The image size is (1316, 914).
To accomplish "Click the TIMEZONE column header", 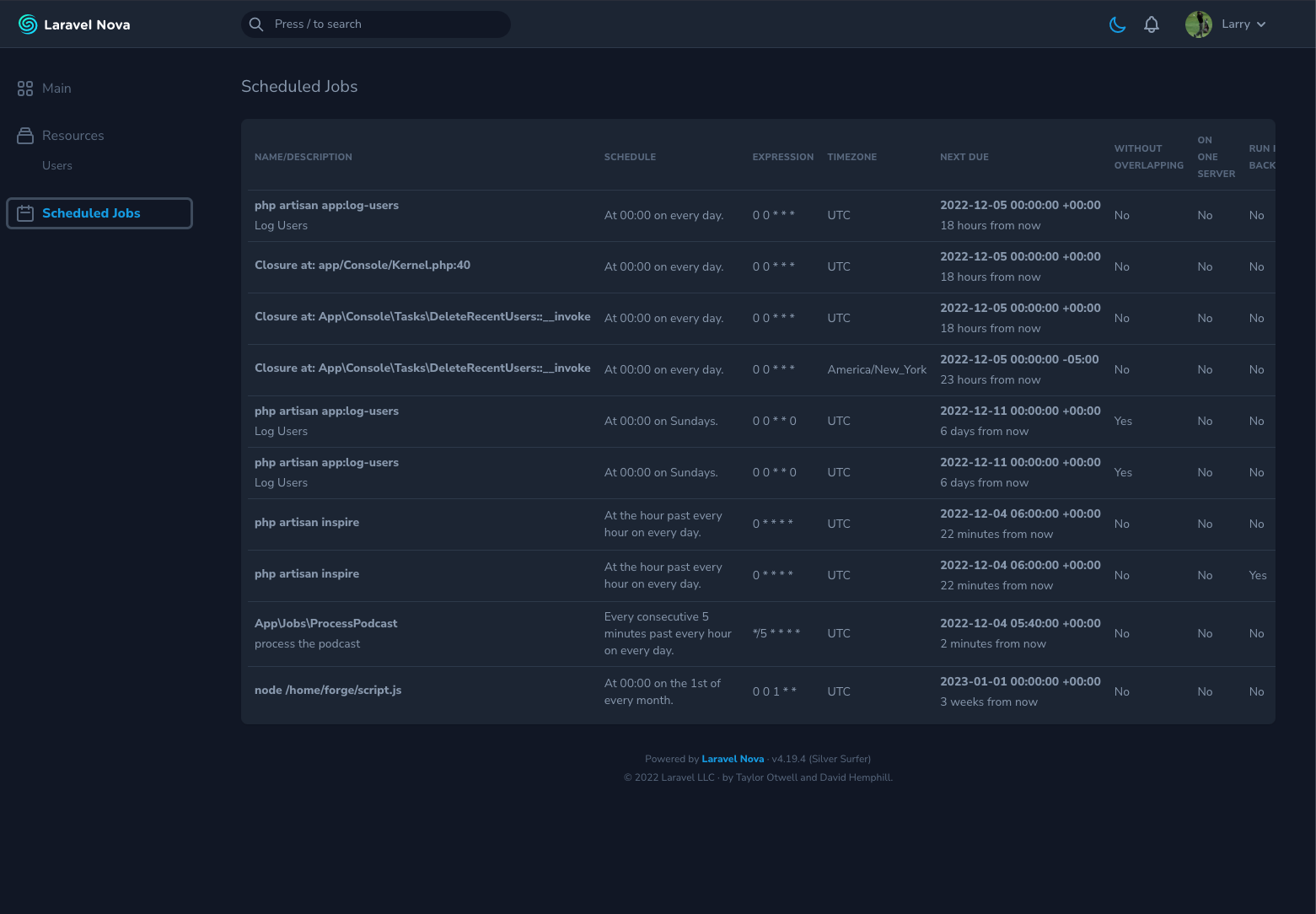I will (x=852, y=157).
